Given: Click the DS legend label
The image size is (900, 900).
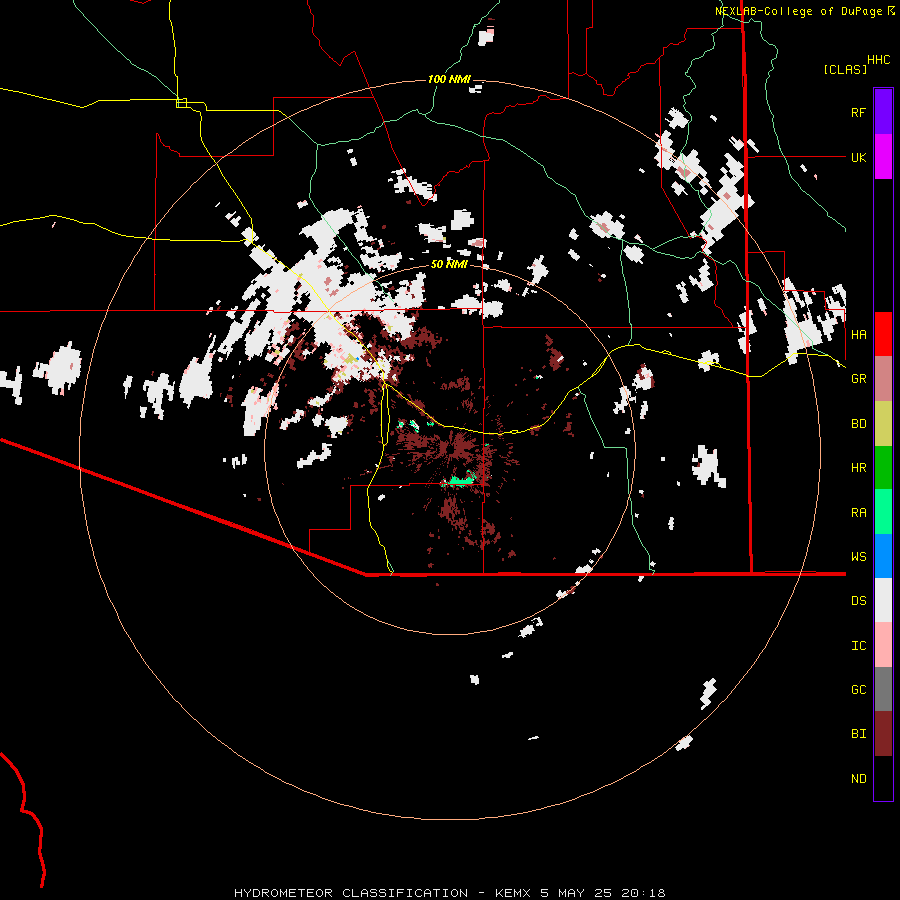Looking at the screenshot, I should 858,600.
